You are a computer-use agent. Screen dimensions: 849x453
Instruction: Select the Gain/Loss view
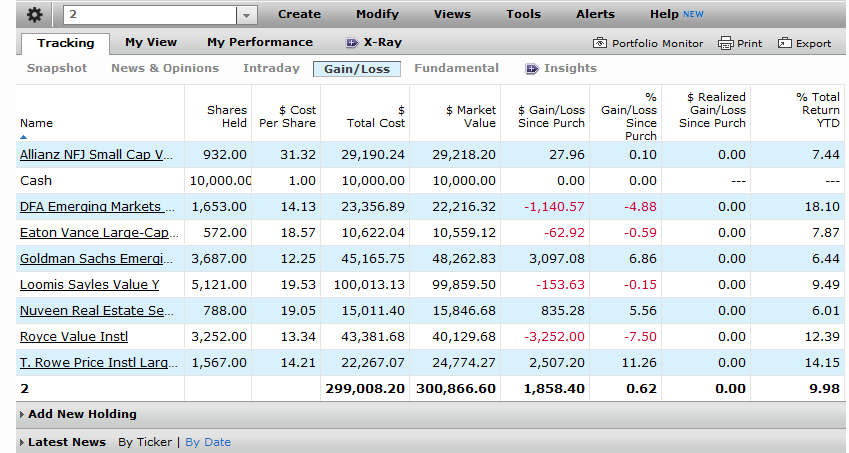point(357,69)
